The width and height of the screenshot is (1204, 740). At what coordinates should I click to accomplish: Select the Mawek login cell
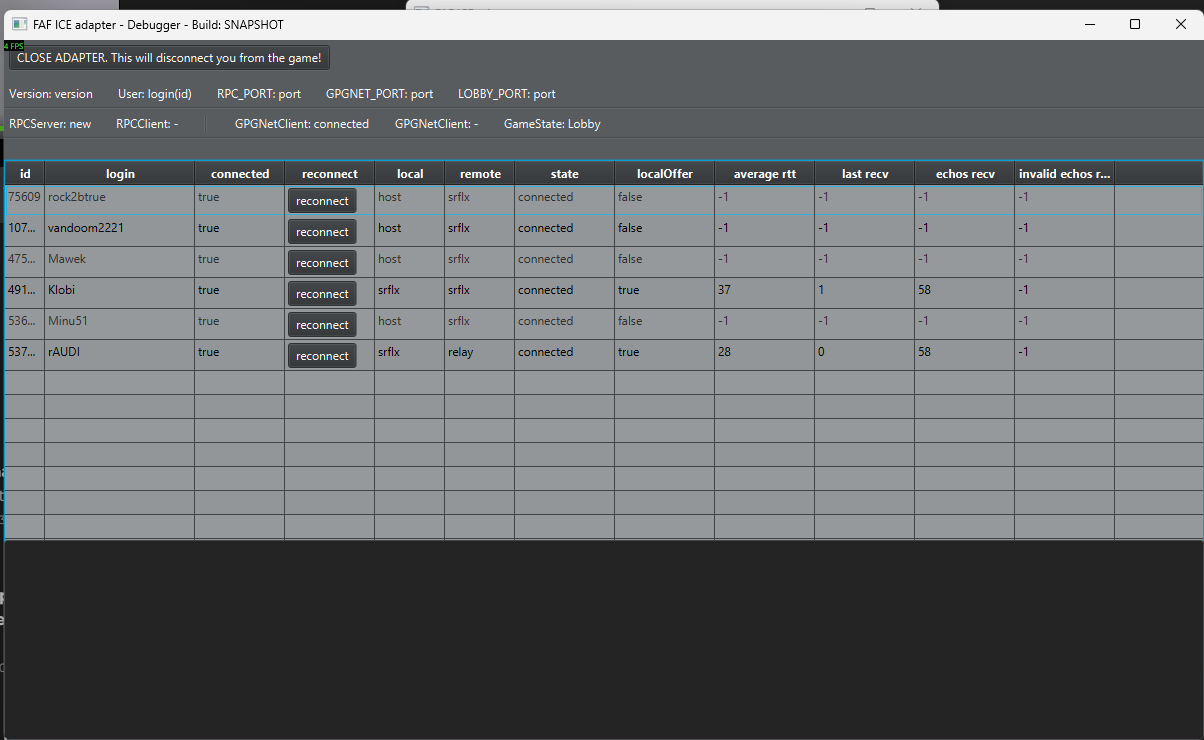click(x=120, y=262)
